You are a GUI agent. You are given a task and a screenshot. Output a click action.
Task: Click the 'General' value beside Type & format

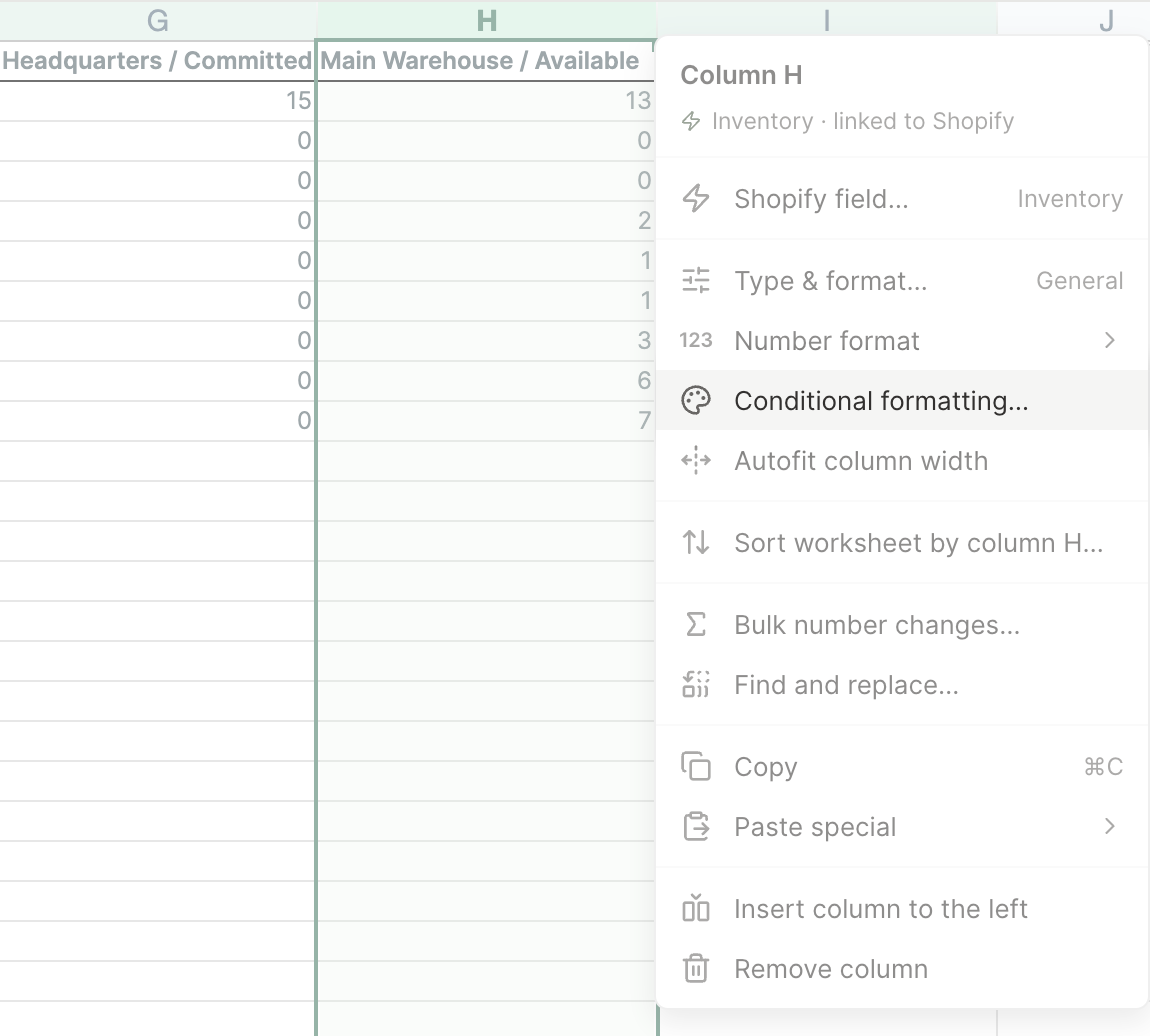[x=1080, y=281]
